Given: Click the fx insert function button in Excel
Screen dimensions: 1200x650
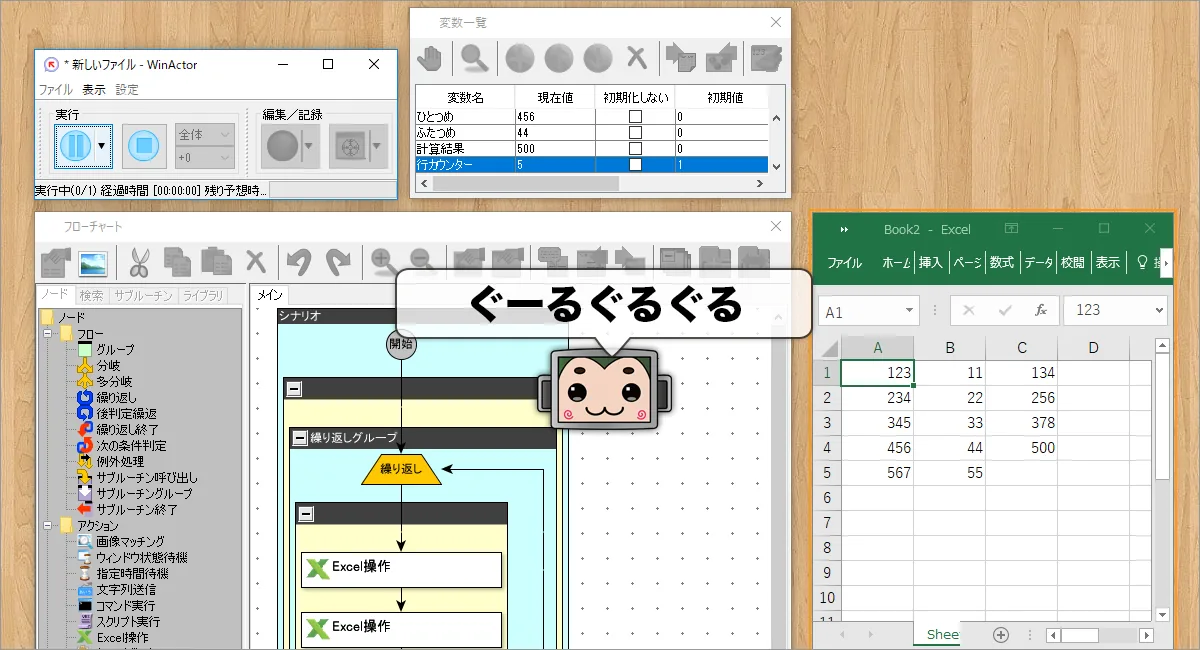Looking at the screenshot, I should click(x=1040, y=311).
